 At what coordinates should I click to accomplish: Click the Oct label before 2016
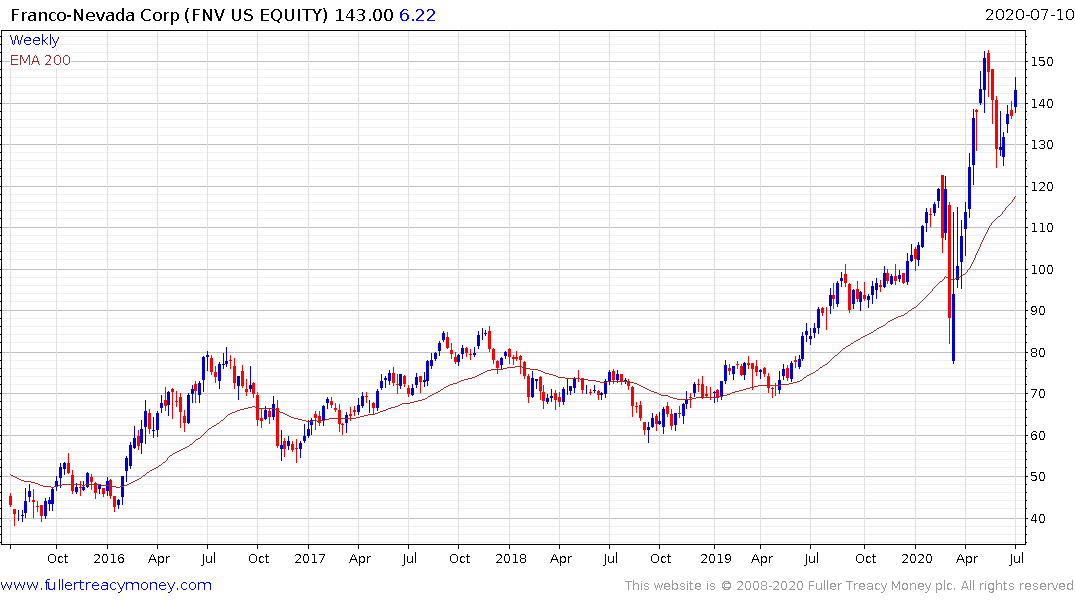click(x=58, y=559)
